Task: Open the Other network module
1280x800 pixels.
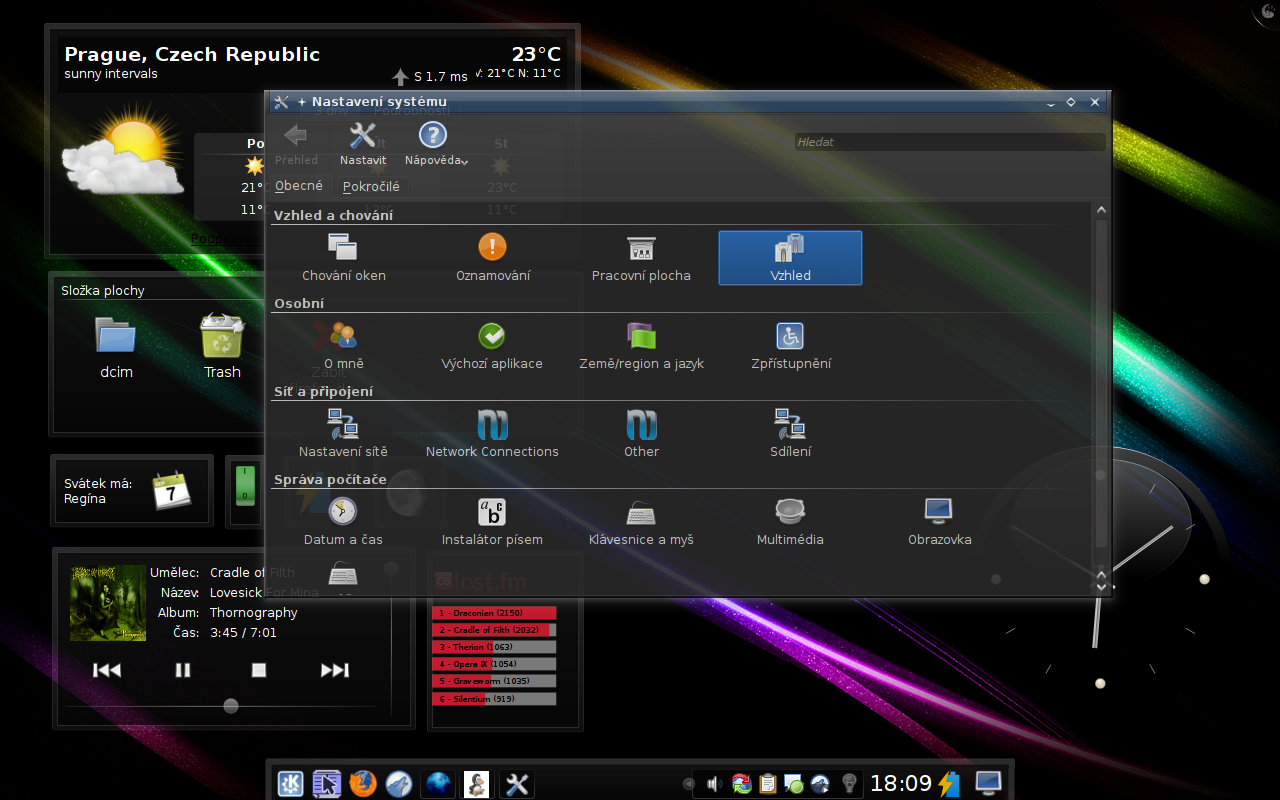Action: pyautogui.click(x=641, y=434)
